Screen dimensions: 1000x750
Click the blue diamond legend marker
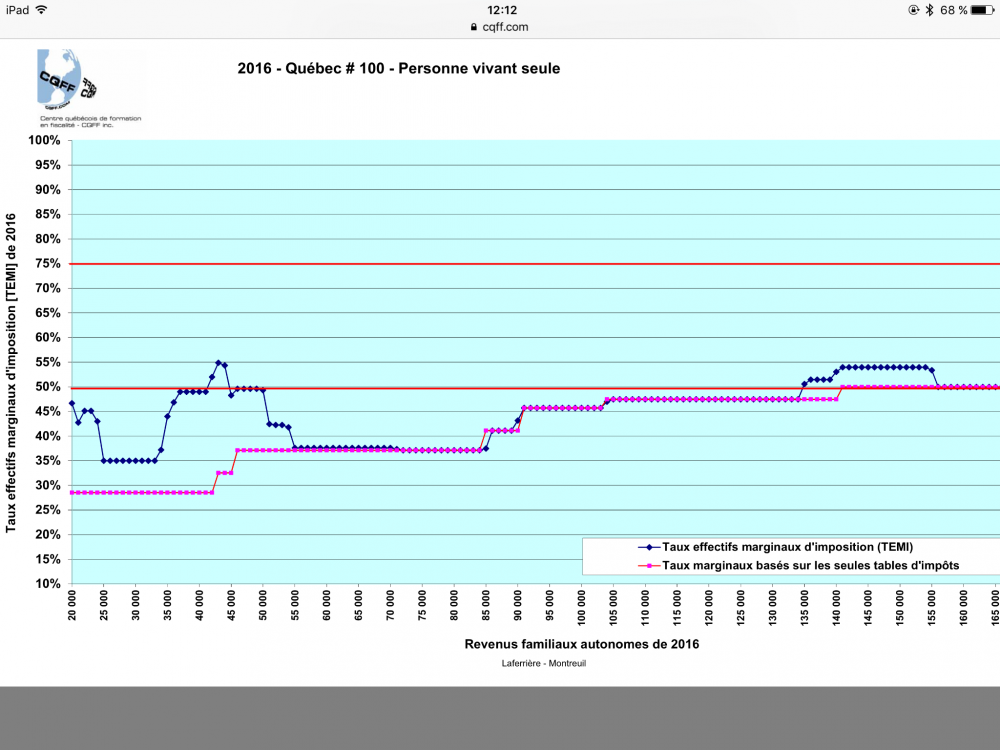[x=649, y=547]
